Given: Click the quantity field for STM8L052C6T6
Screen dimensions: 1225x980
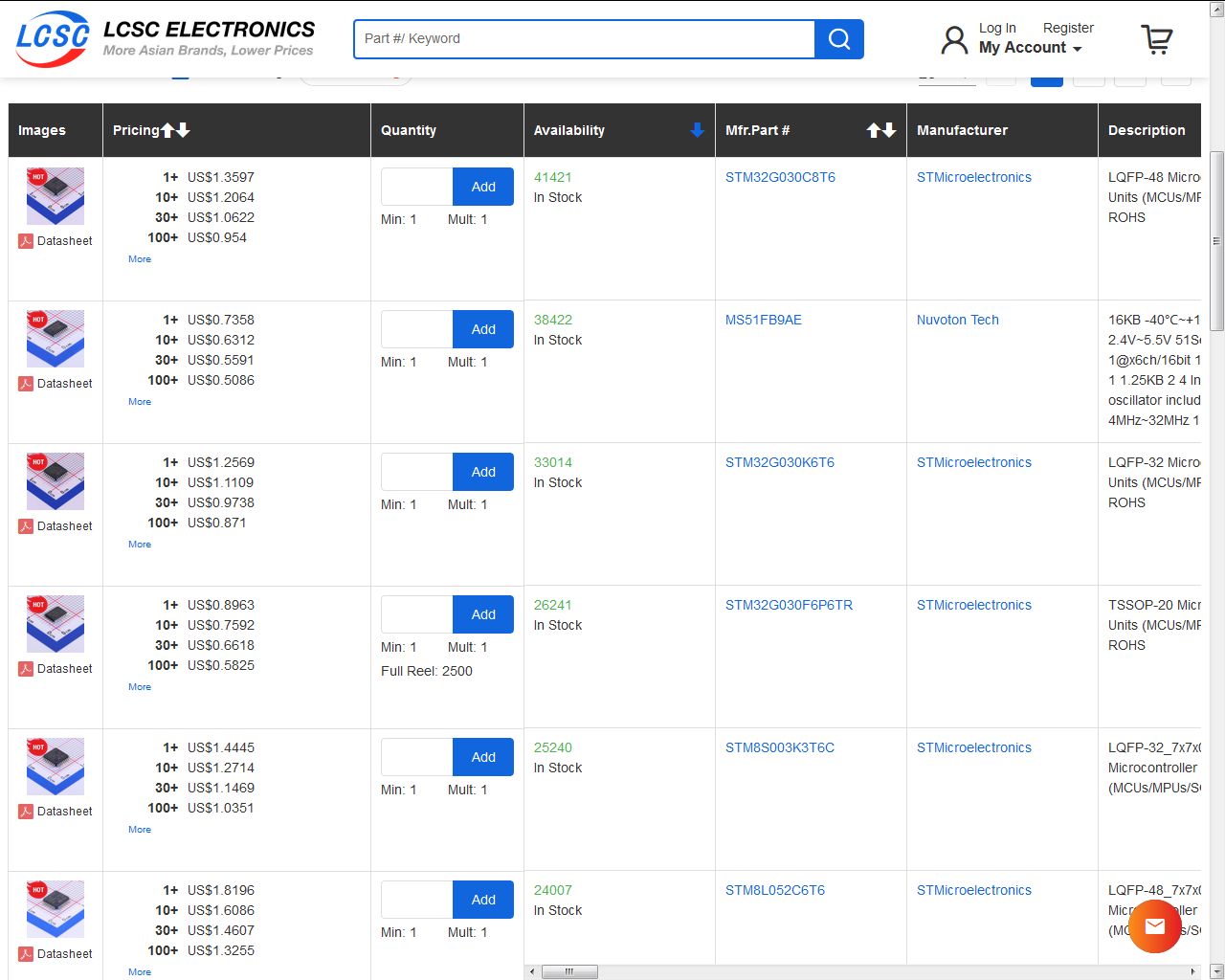Looking at the screenshot, I should [416, 900].
